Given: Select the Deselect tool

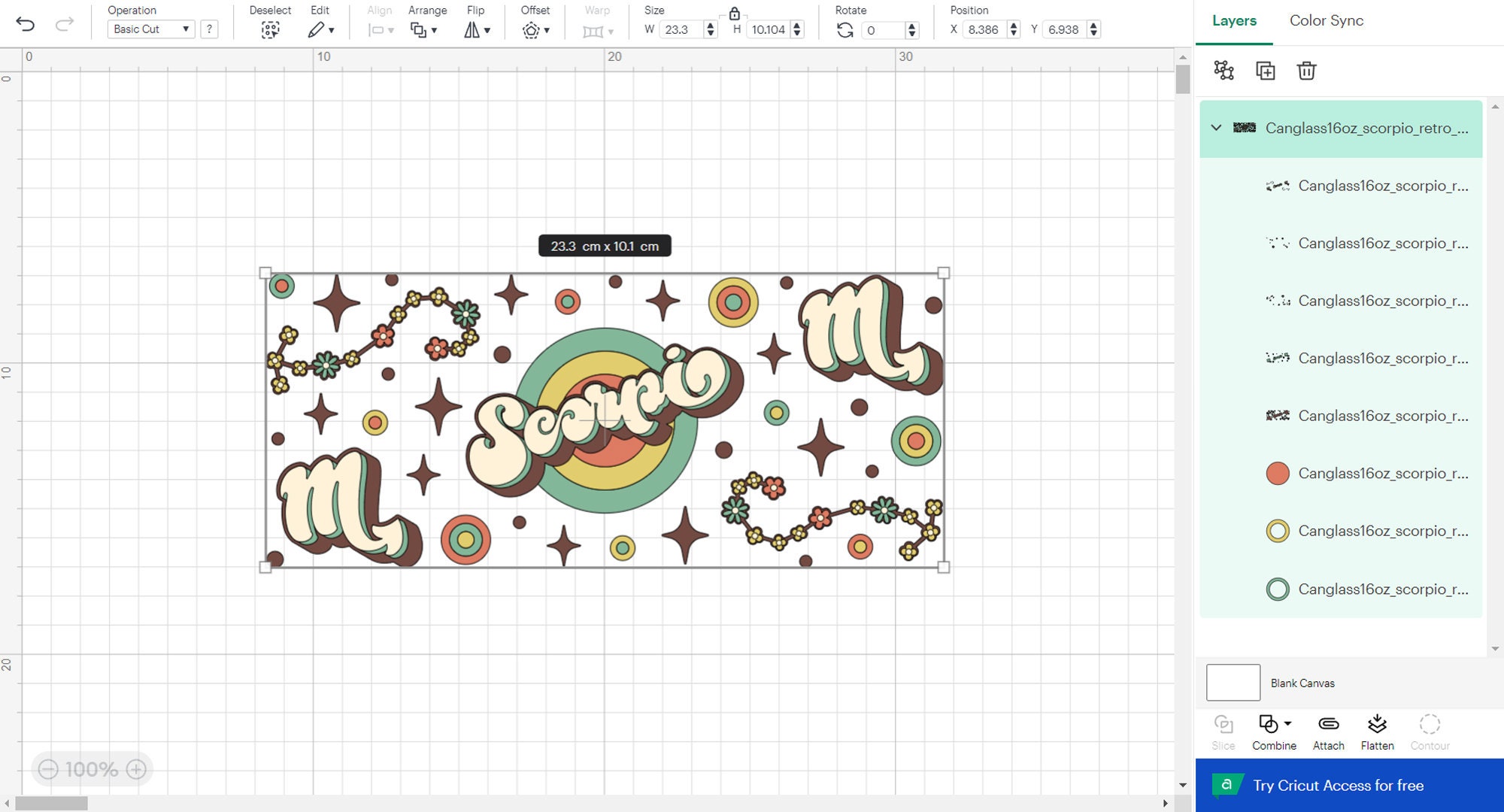Looking at the screenshot, I should click(x=270, y=29).
